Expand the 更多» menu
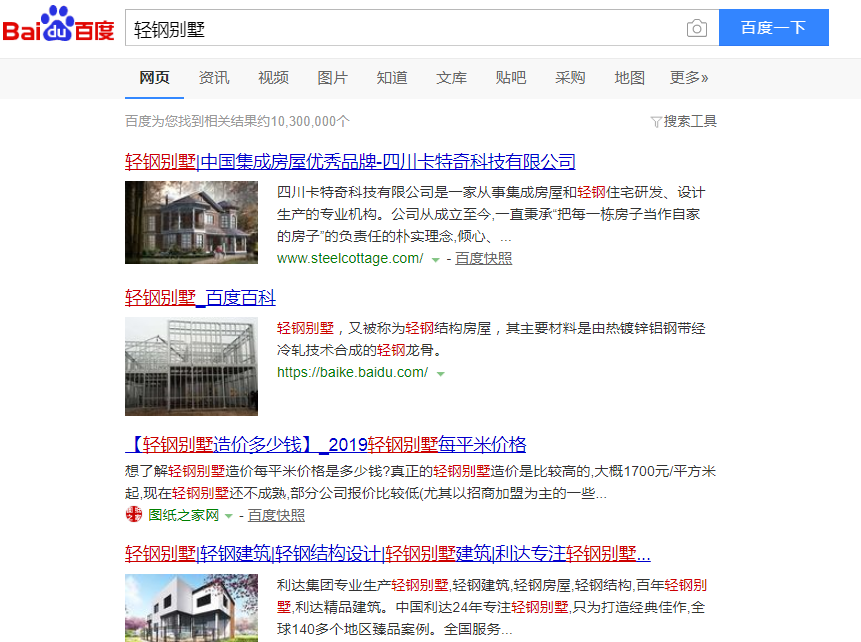The height and width of the screenshot is (642, 861). (x=689, y=78)
